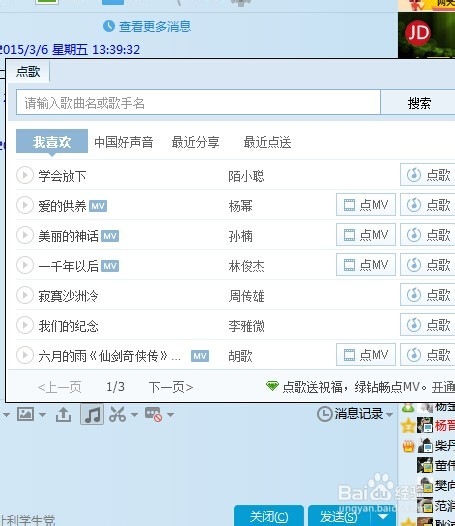
Task: Switch to 中国好声音 tab
Action: point(124,142)
